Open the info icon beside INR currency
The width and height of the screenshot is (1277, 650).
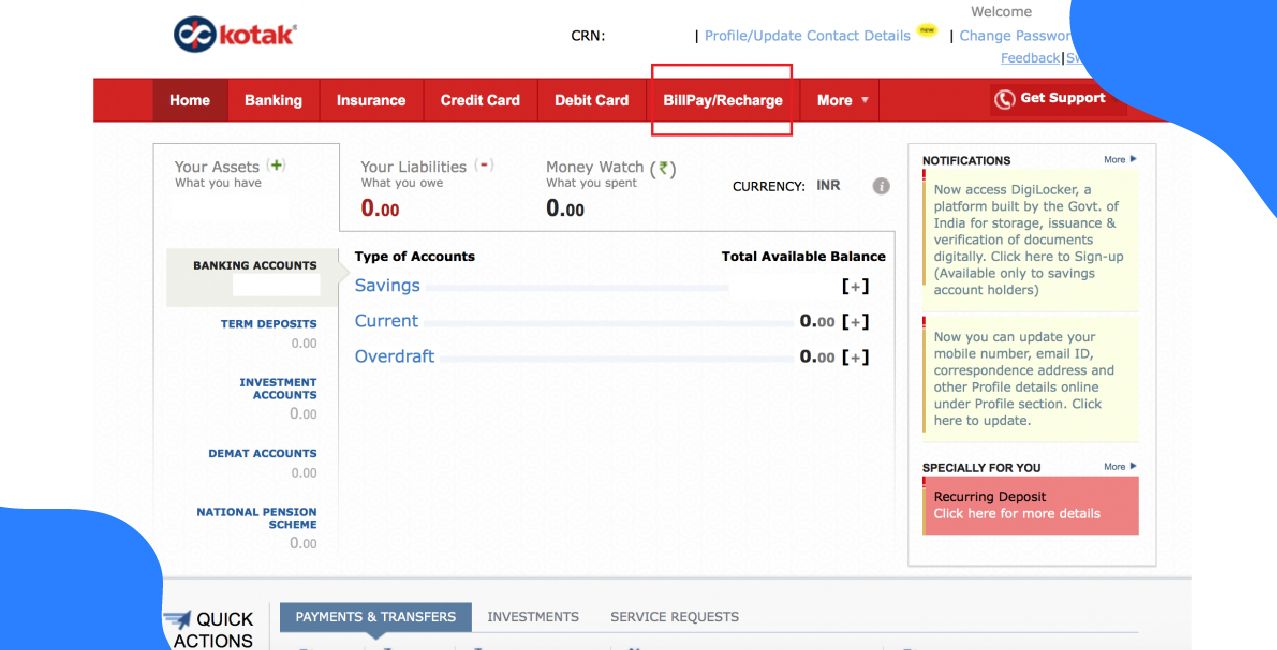pos(880,184)
